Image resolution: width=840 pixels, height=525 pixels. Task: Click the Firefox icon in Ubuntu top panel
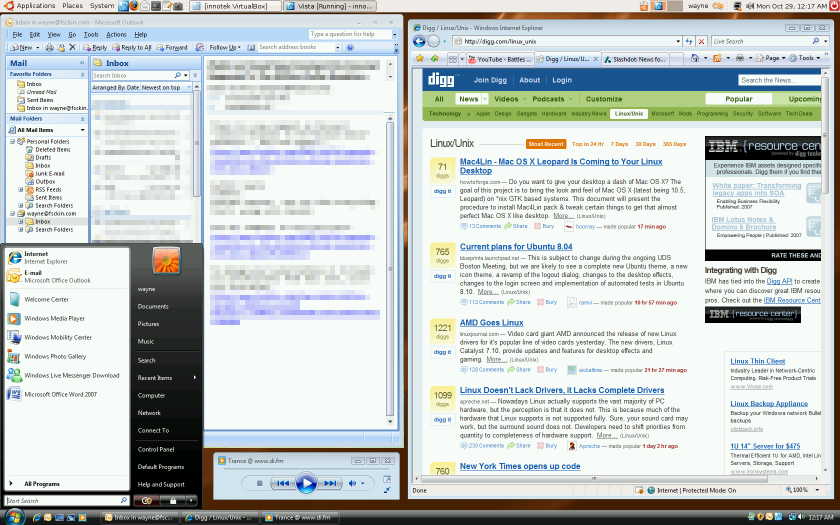[x=134, y=6]
